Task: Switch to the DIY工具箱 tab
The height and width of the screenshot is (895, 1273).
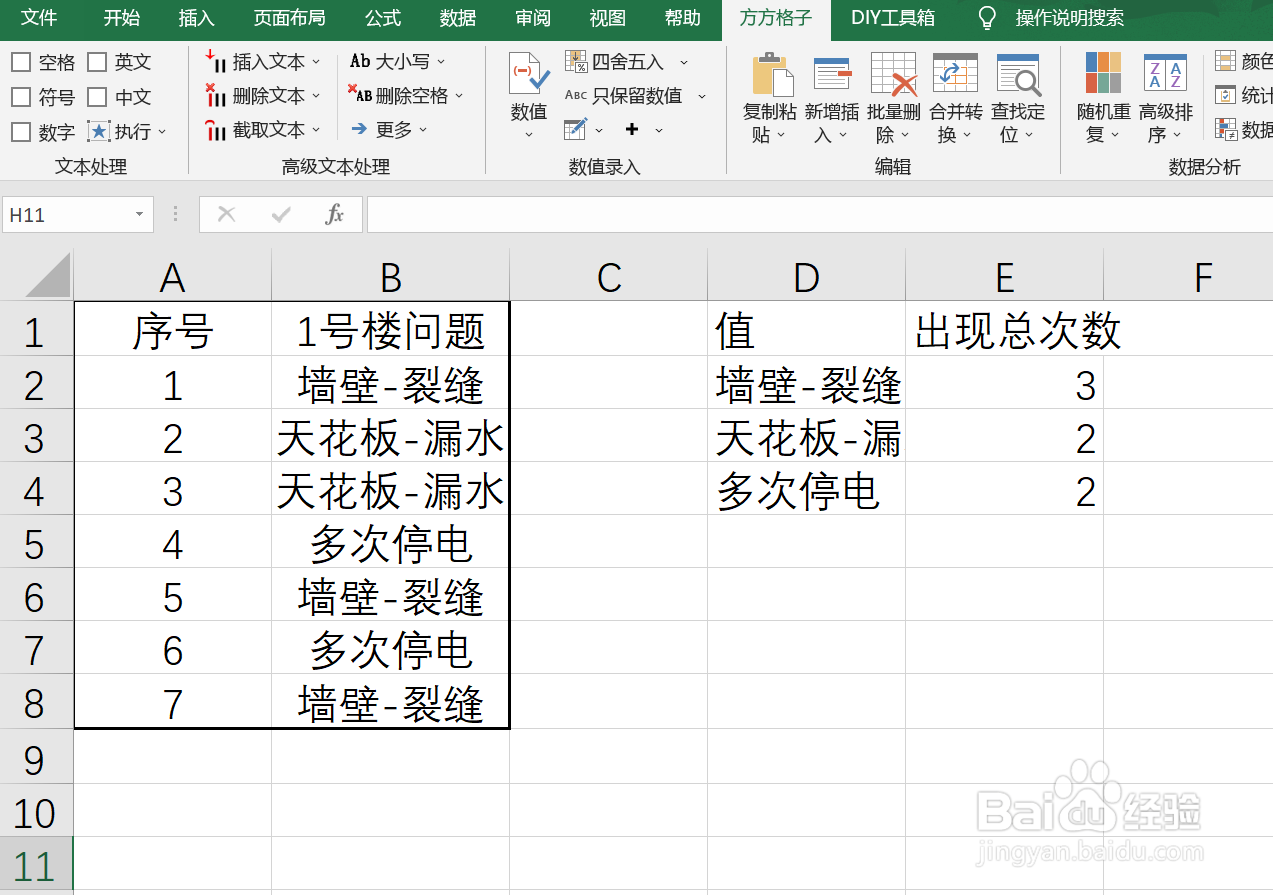Action: click(x=893, y=18)
